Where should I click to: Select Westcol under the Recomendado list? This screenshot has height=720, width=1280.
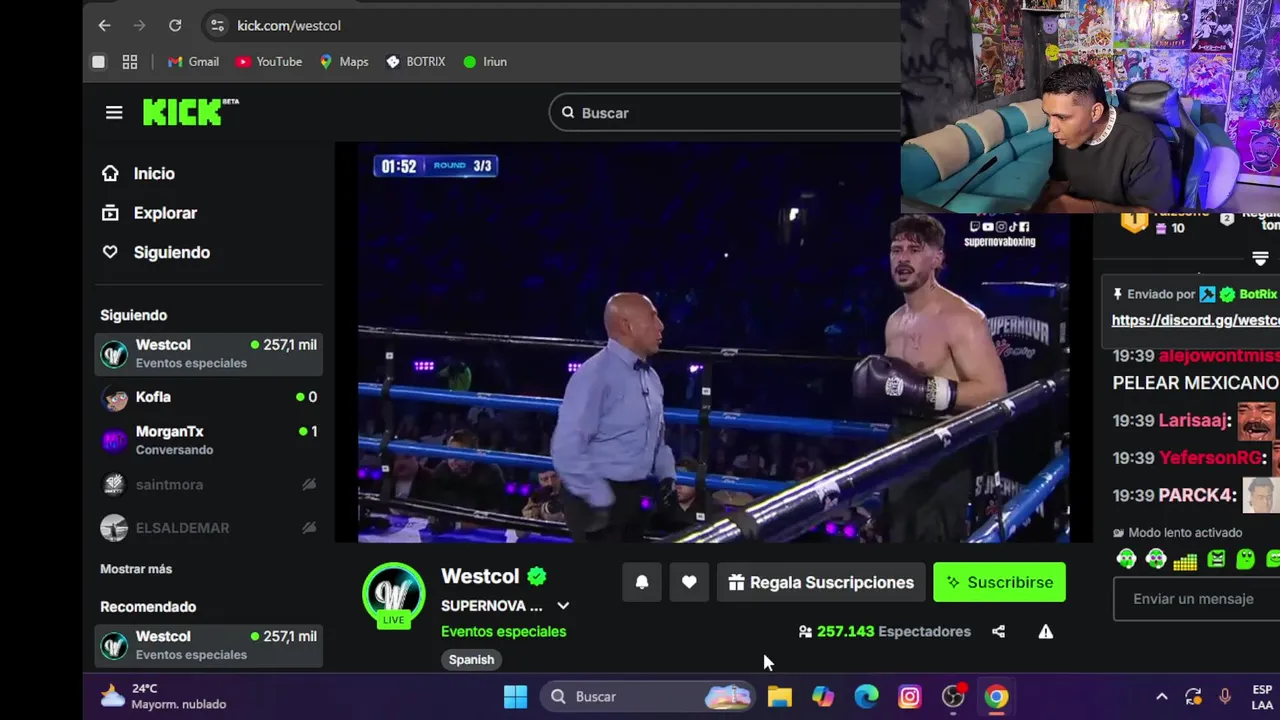click(208, 645)
